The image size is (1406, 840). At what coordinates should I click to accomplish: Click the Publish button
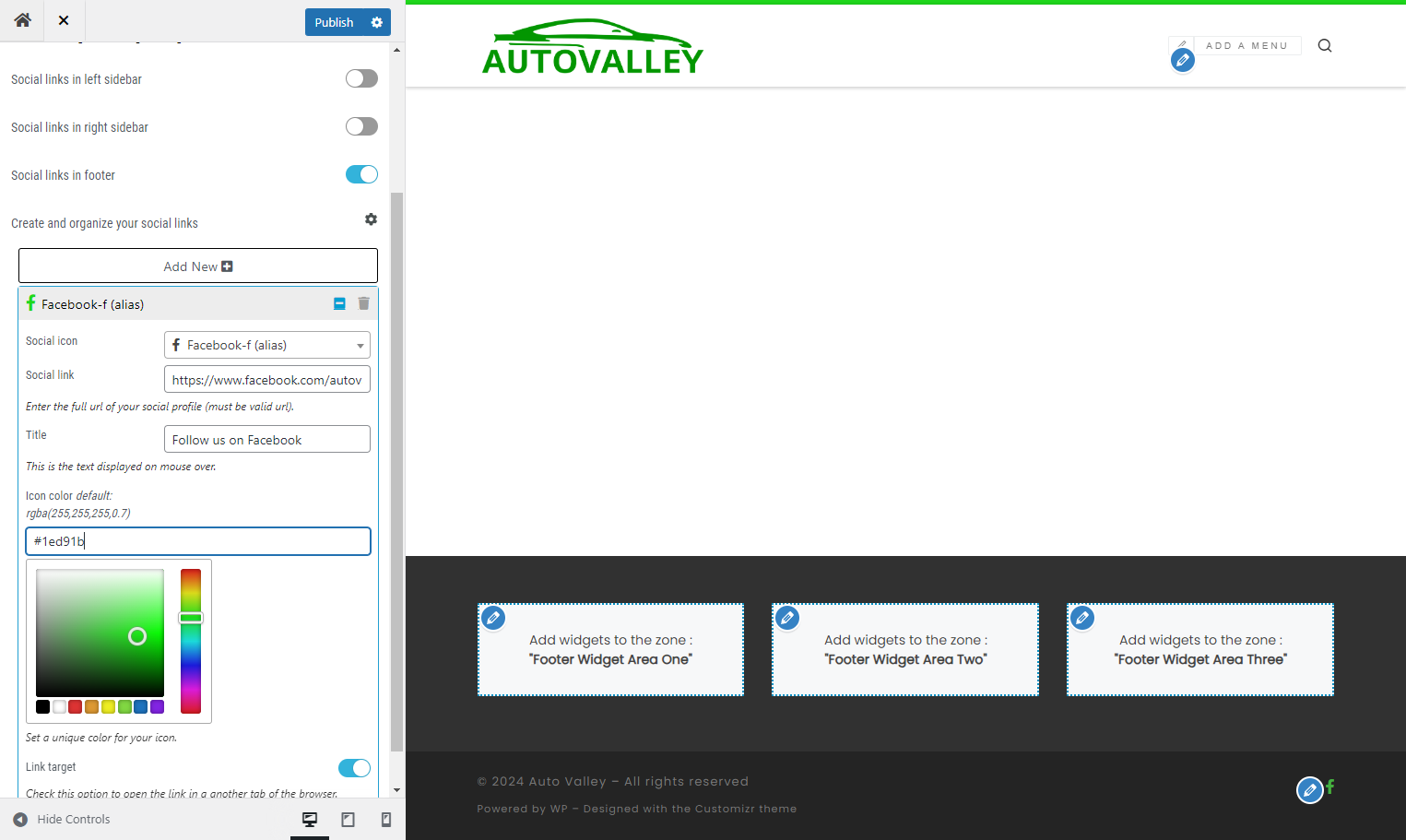[x=334, y=22]
